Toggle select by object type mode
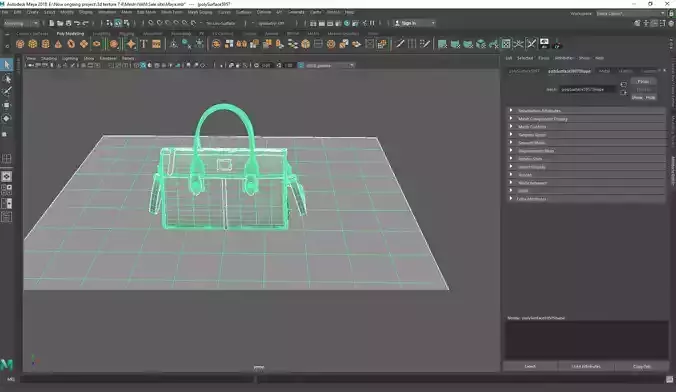This screenshot has height=392, width=676. [x=118, y=23]
